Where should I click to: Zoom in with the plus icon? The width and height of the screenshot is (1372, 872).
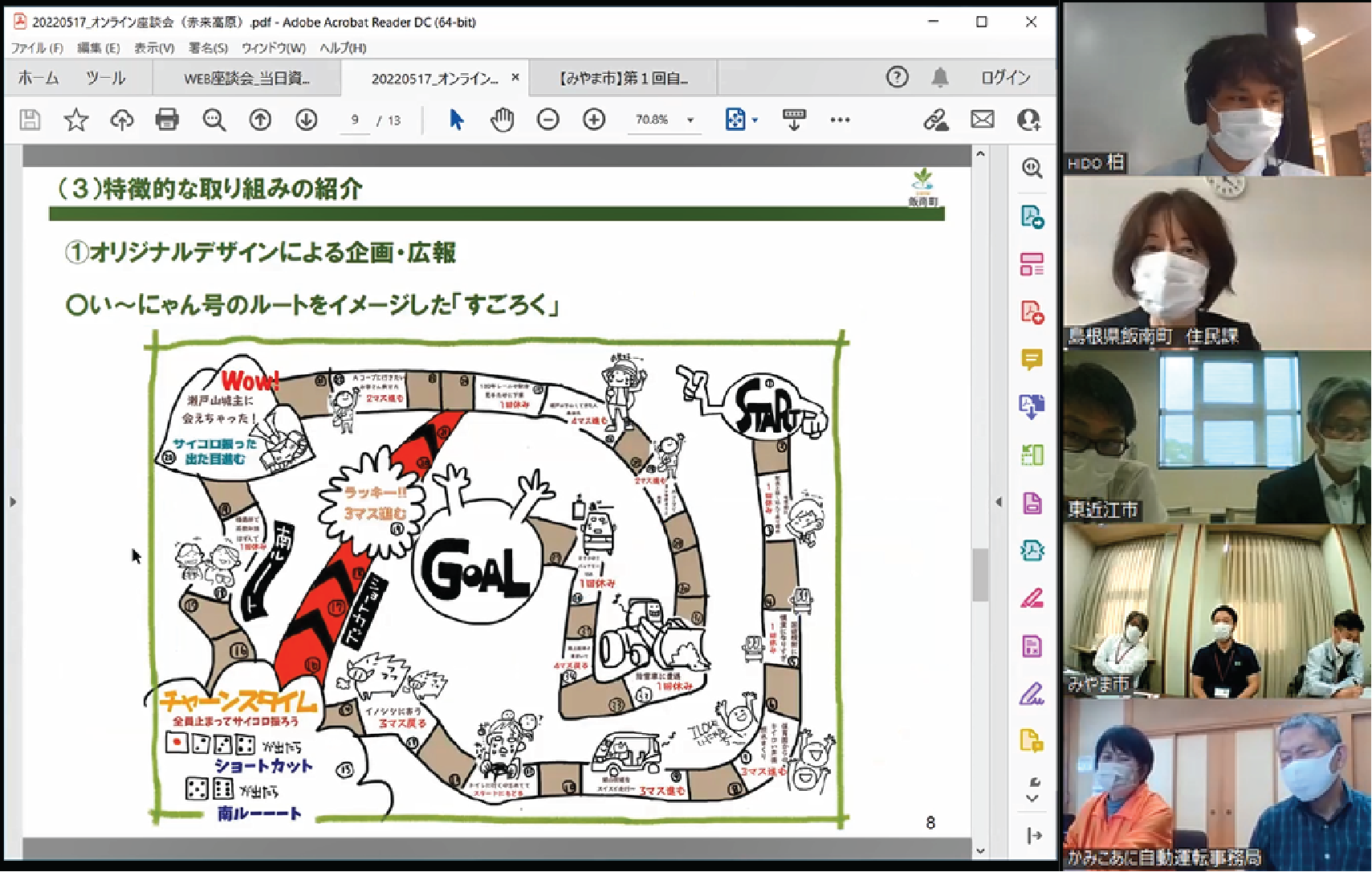point(594,120)
